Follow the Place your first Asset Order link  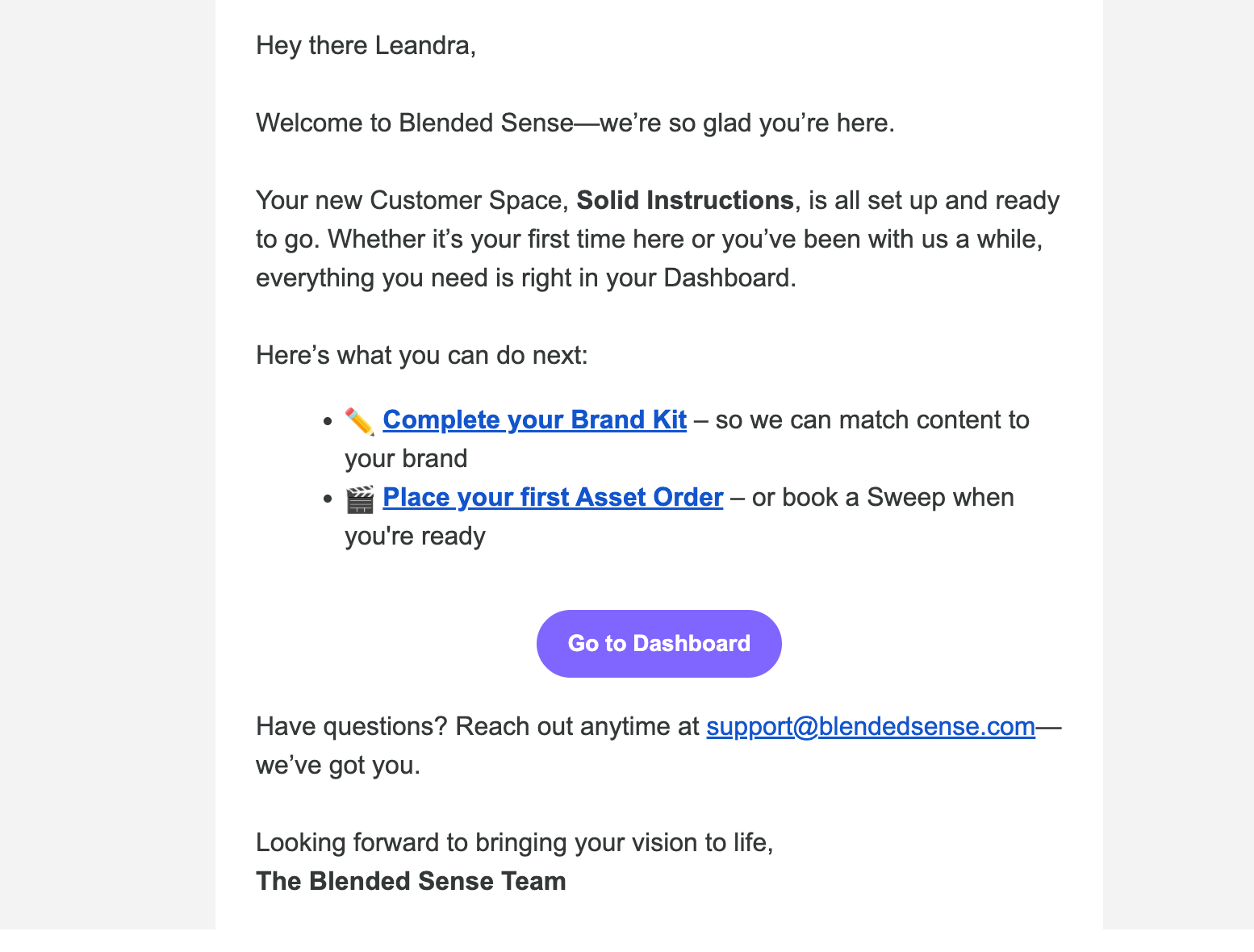coord(552,498)
